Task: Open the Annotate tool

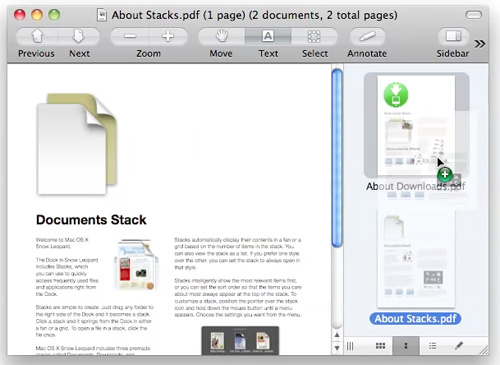Action: tap(367, 36)
